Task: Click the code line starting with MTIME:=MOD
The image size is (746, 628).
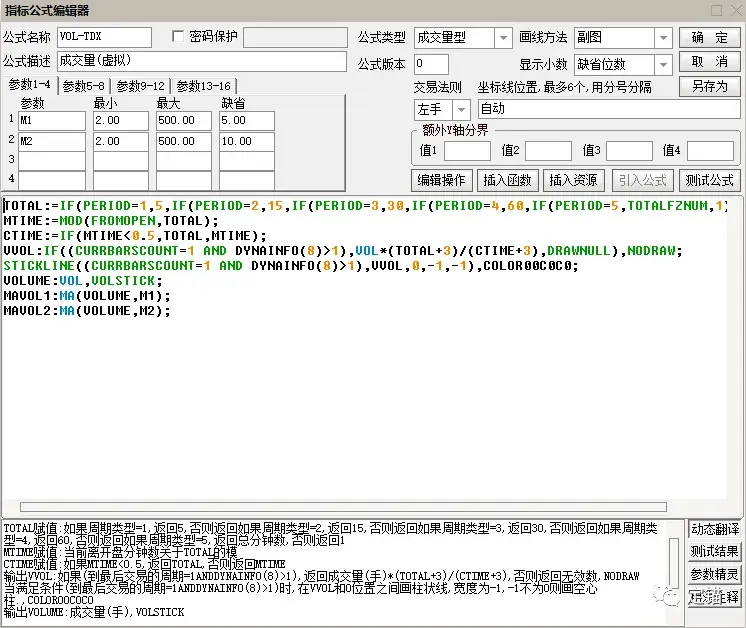Action: pos(110,221)
